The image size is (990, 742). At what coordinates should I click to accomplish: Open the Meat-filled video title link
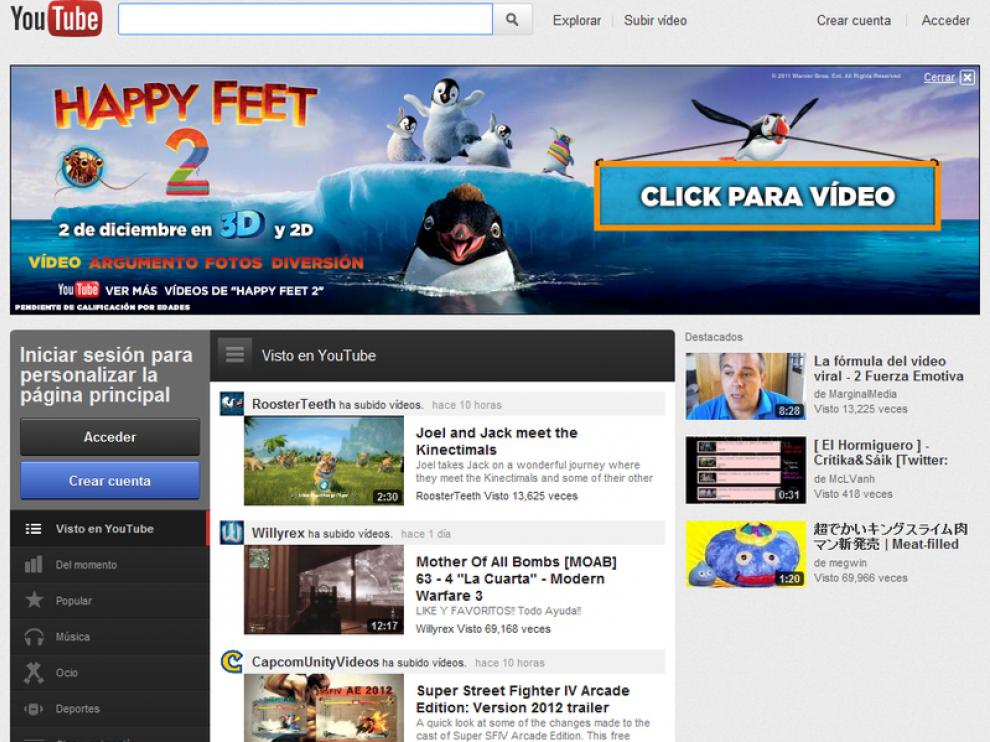[890, 536]
